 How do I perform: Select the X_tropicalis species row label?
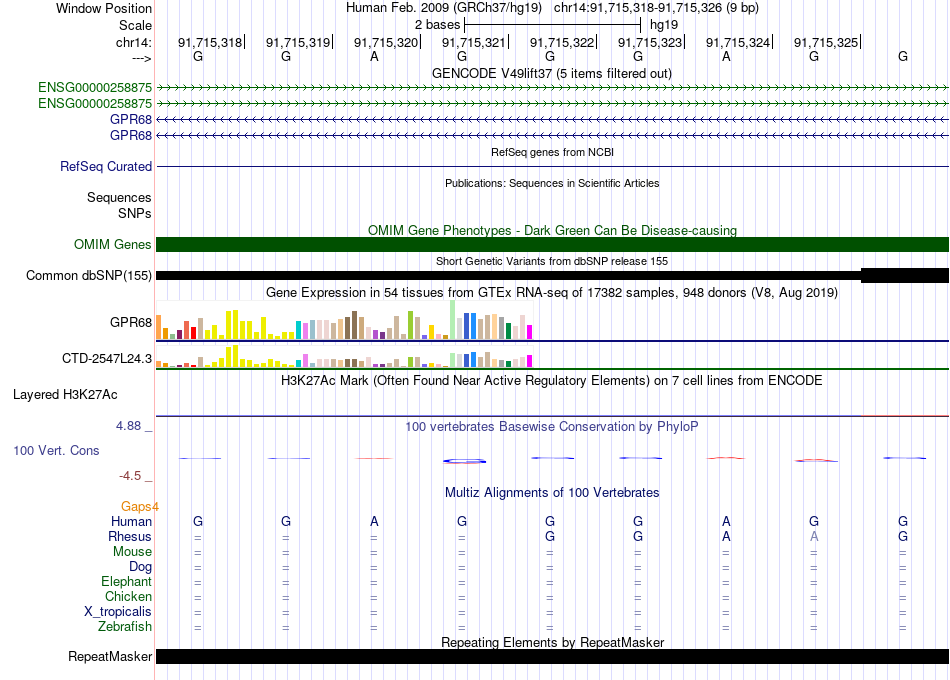click(118, 612)
